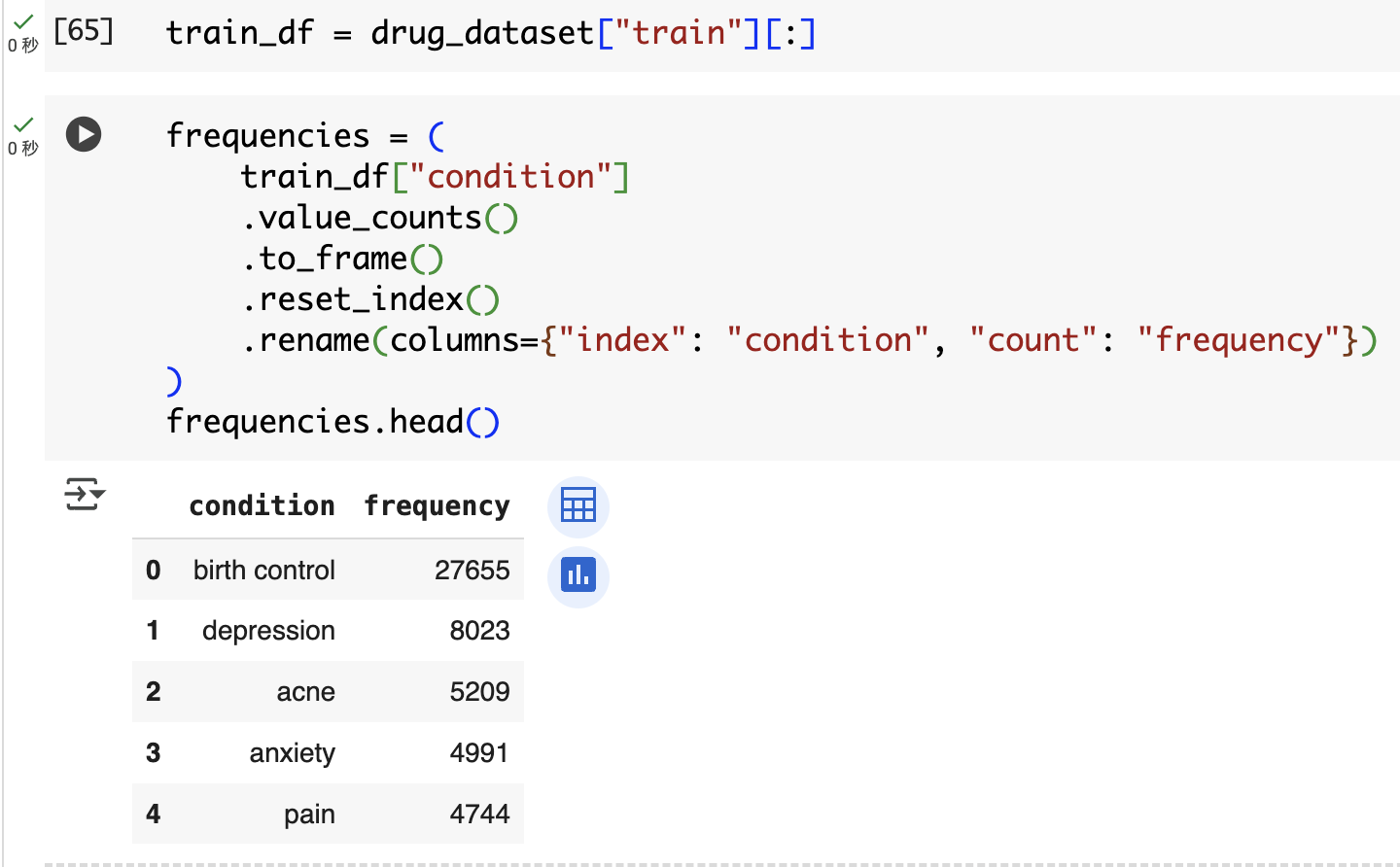Open suggested charts icon
1400x867 pixels.
578,576
